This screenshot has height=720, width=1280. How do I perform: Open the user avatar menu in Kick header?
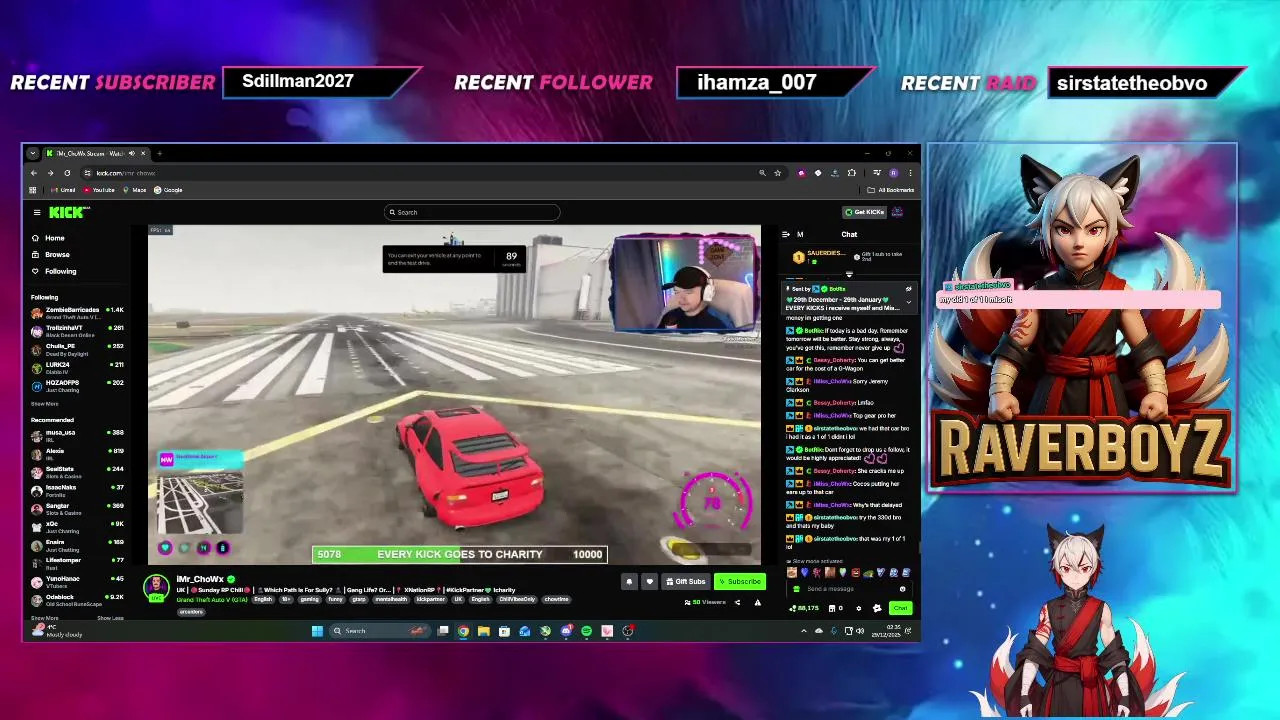click(x=897, y=212)
